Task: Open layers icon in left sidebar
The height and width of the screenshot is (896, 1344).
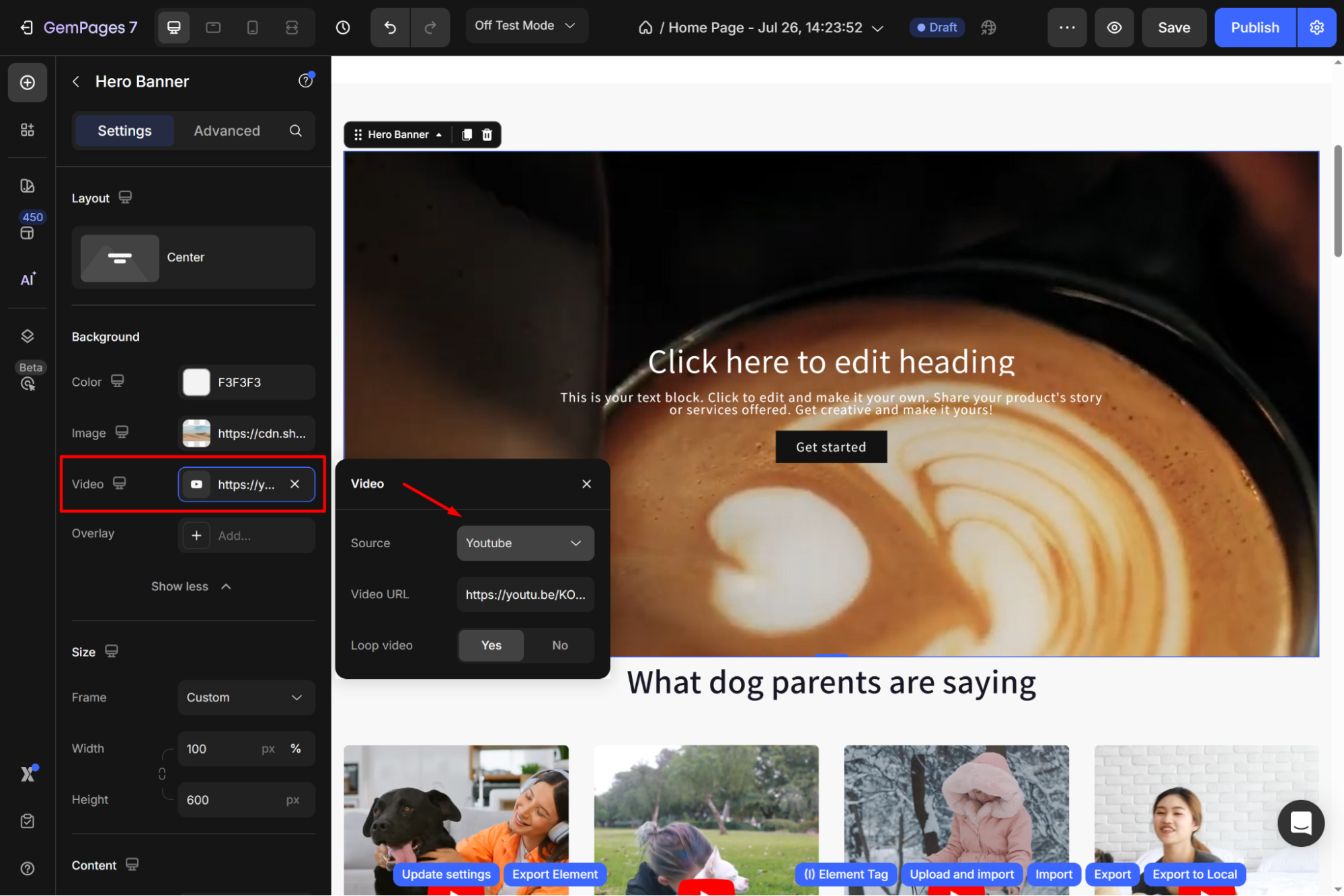Action: (28, 336)
